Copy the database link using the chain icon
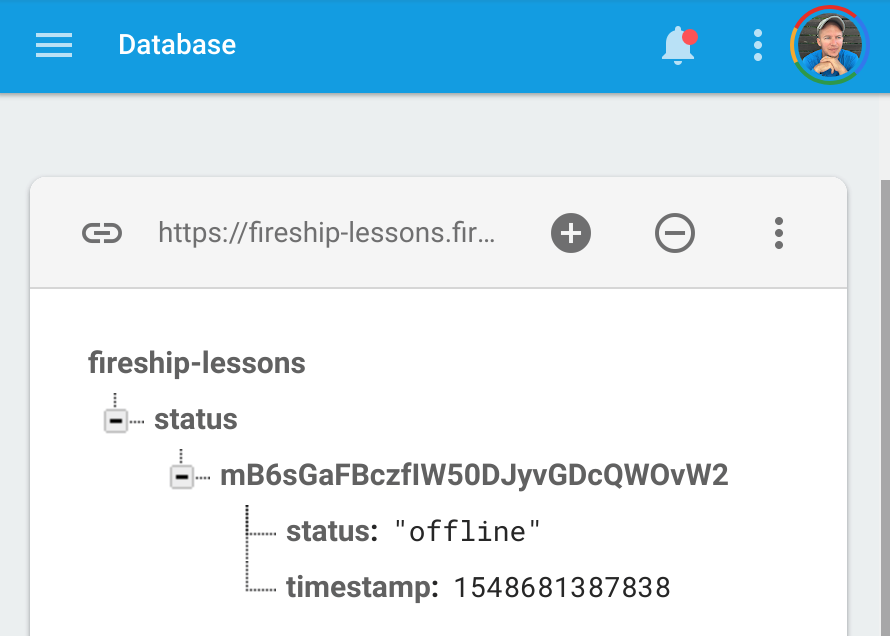The width and height of the screenshot is (890, 636). (x=102, y=232)
